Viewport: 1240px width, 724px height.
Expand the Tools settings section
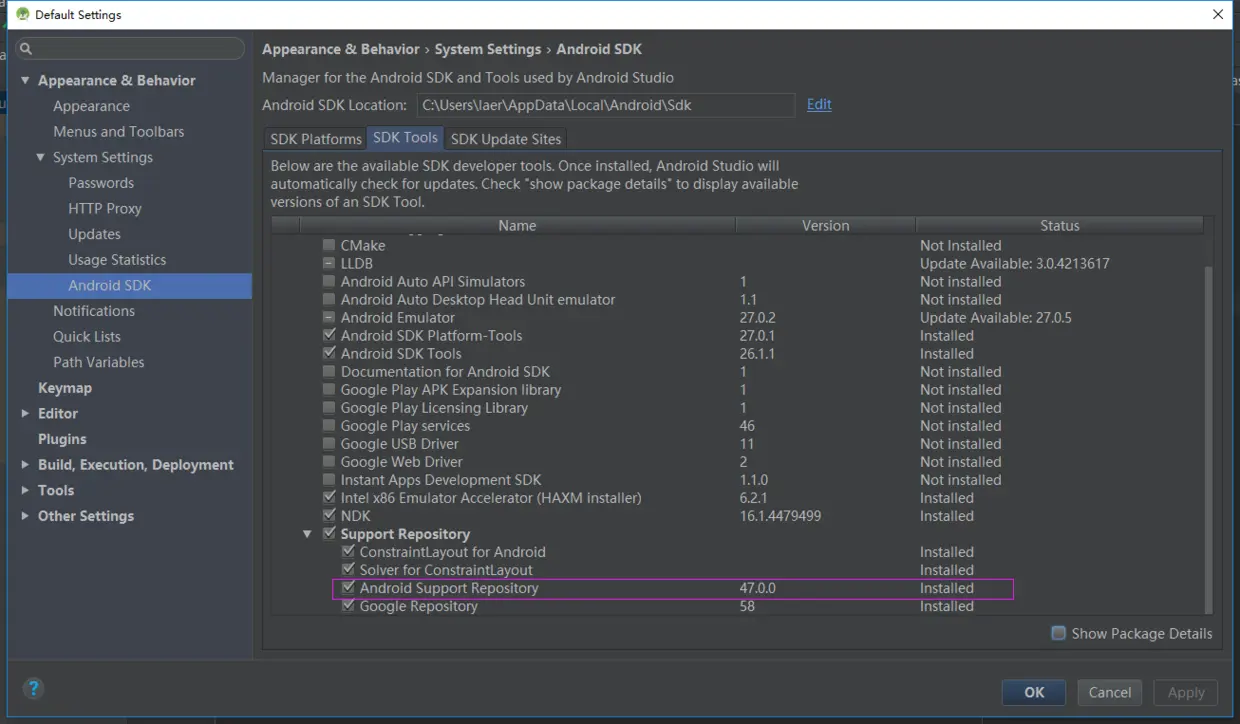[25, 490]
